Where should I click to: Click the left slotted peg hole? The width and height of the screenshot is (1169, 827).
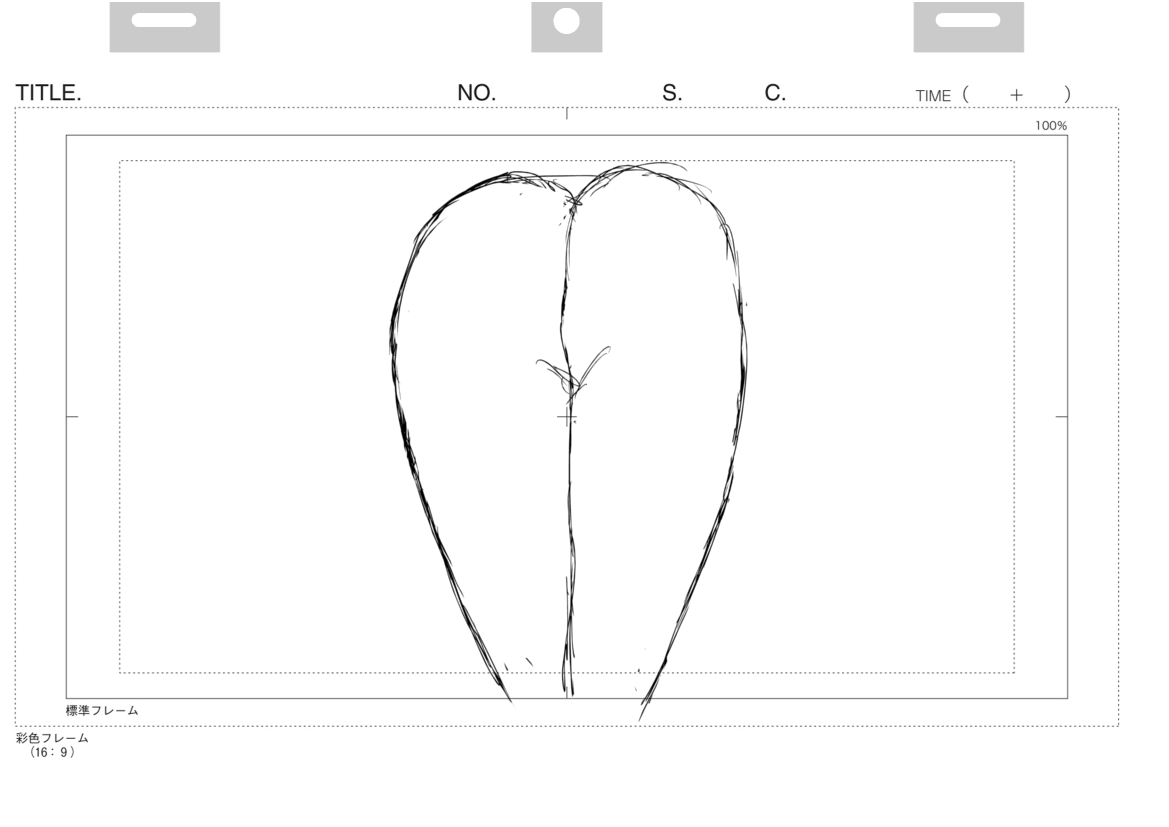pos(164,19)
